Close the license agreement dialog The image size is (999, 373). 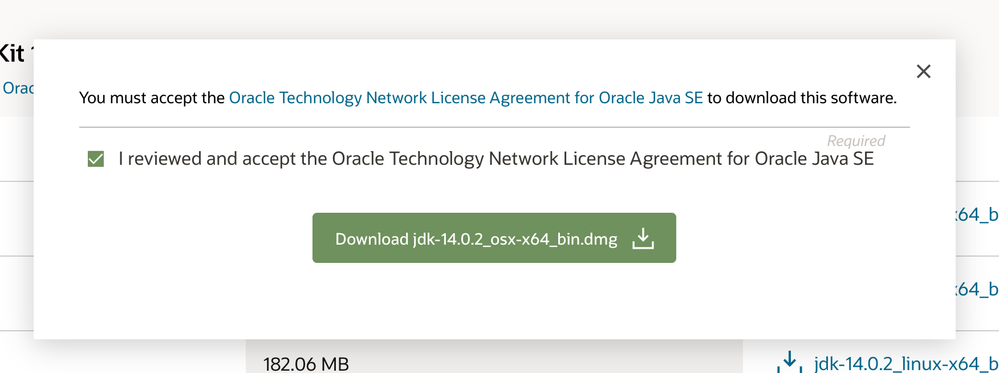tap(923, 71)
